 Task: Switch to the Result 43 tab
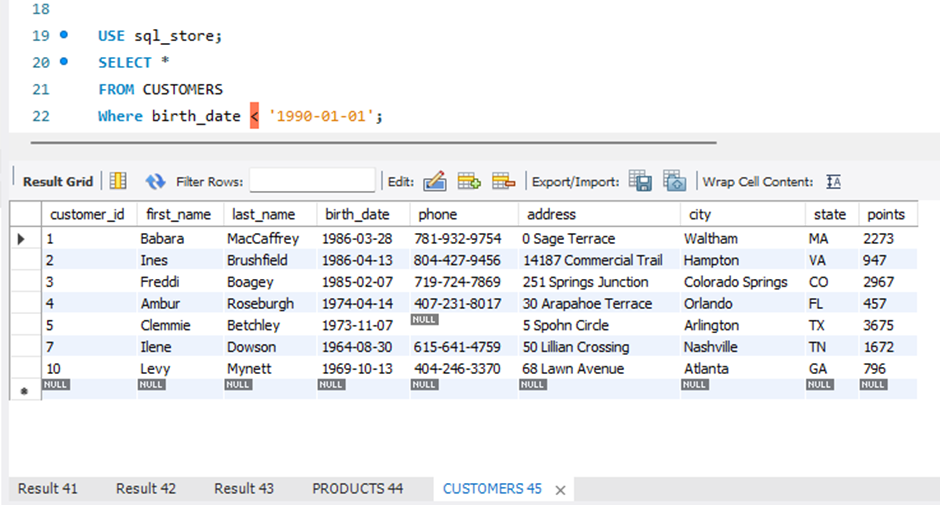point(244,489)
